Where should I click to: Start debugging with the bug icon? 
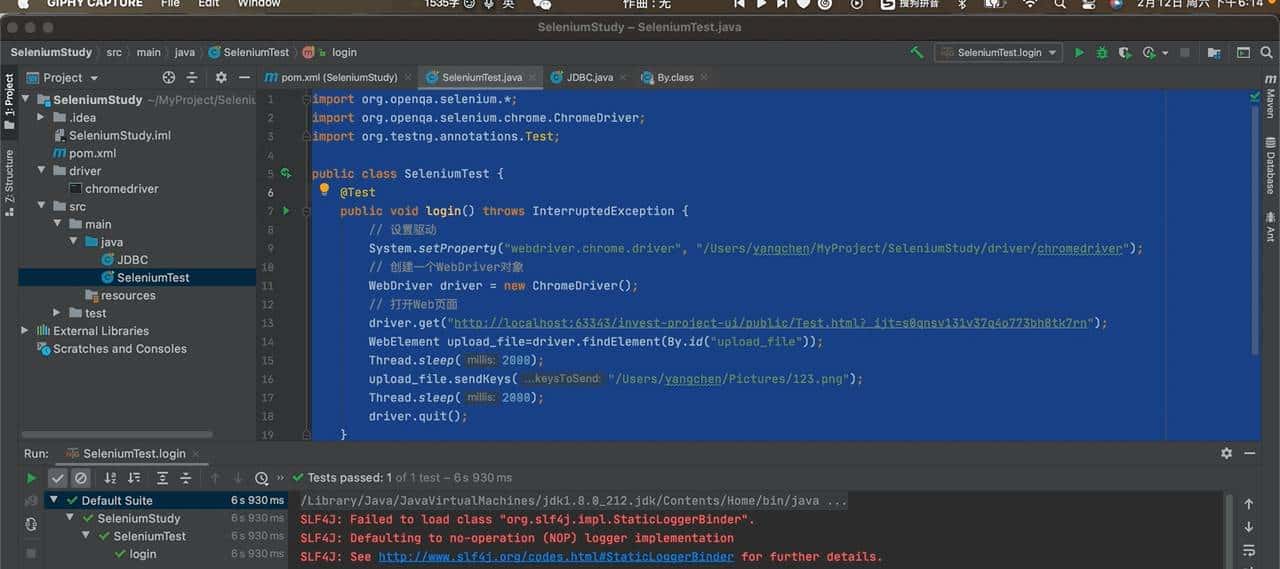click(x=1102, y=52)
